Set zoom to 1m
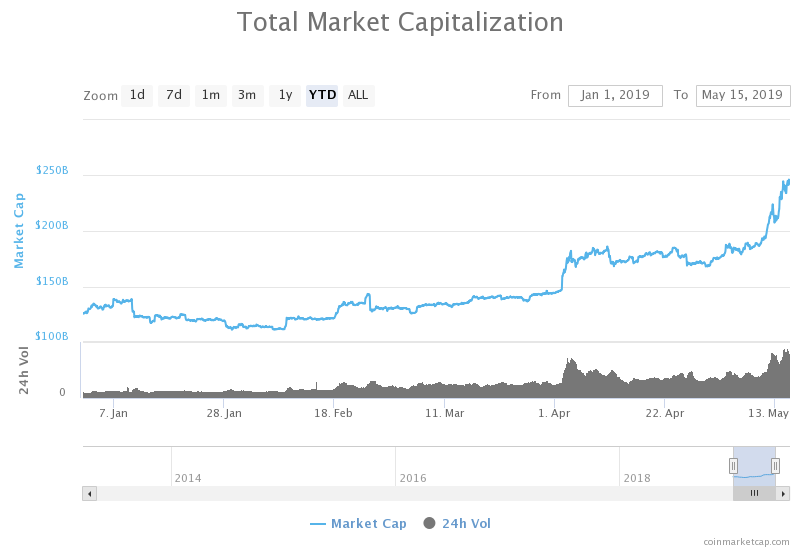 (x=210, y=95)
